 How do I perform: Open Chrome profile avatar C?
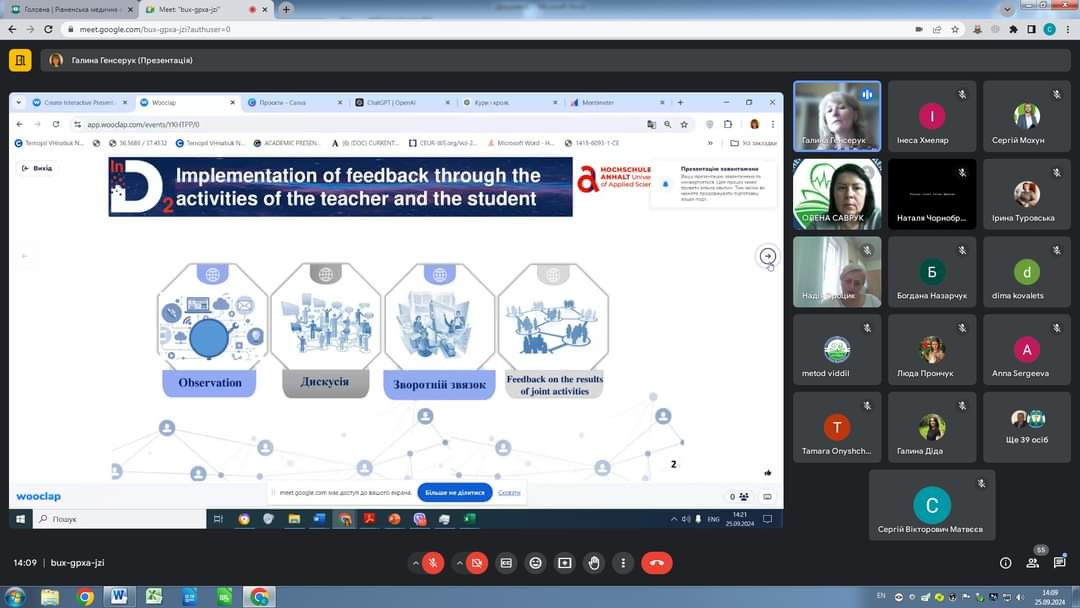[1050, 29]
